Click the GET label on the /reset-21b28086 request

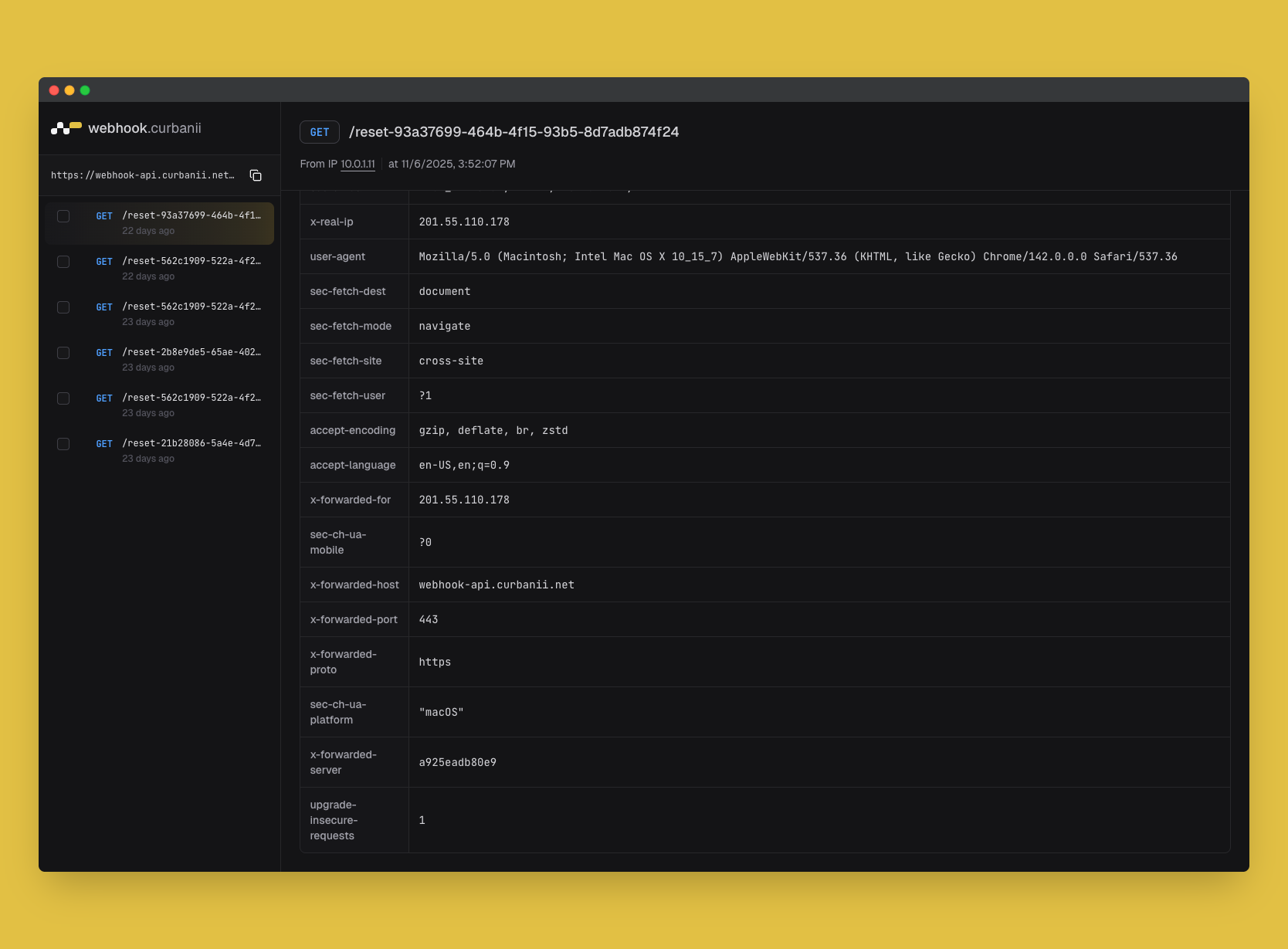[104, 444]
